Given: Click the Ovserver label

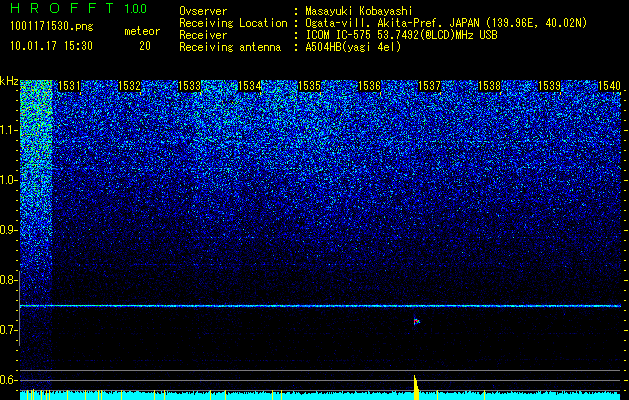Looking at the screenshot, I should (203, 11).
